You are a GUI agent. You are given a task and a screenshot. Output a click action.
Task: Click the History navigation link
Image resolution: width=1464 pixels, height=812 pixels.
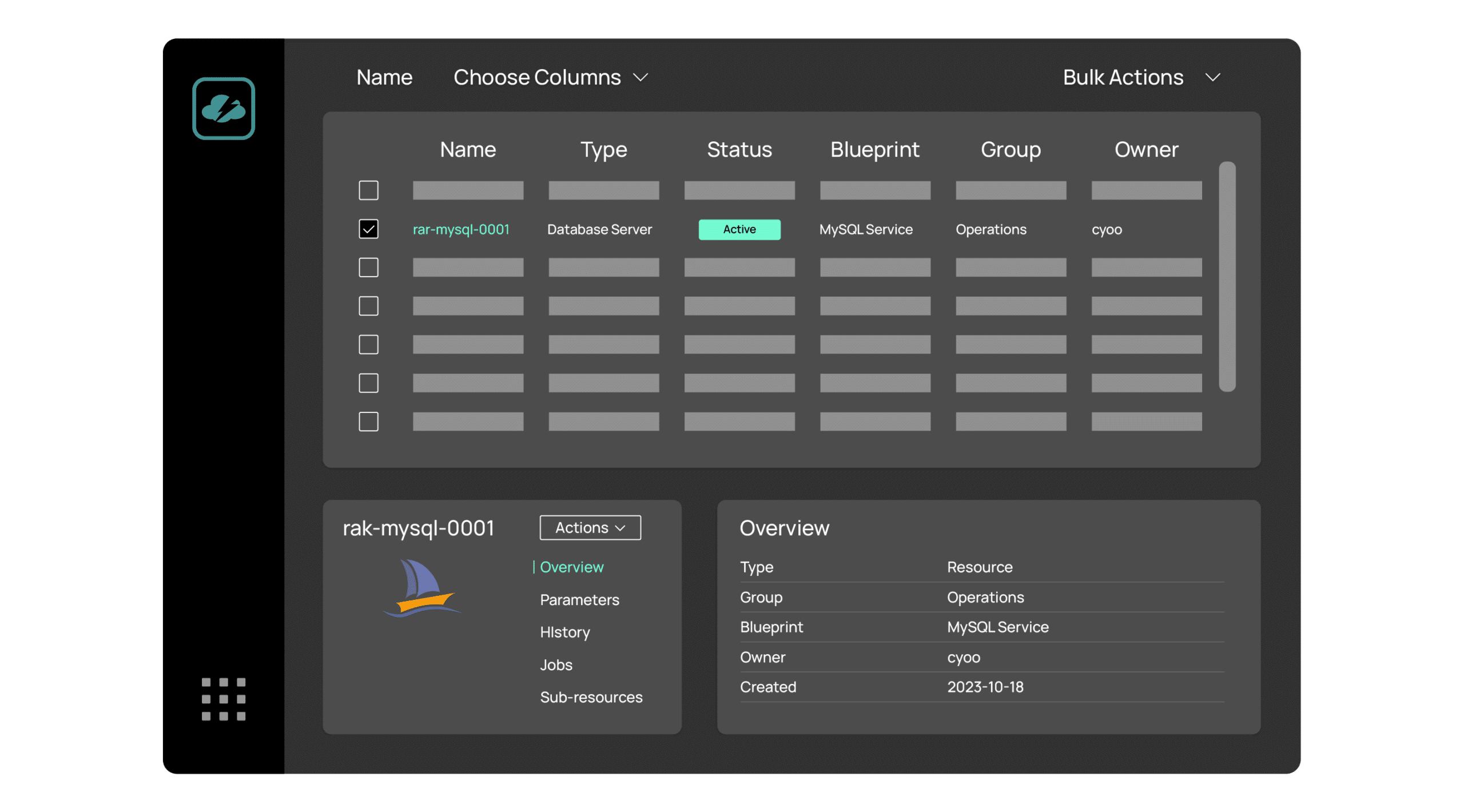pyautogui.click(x=564, y=632)
